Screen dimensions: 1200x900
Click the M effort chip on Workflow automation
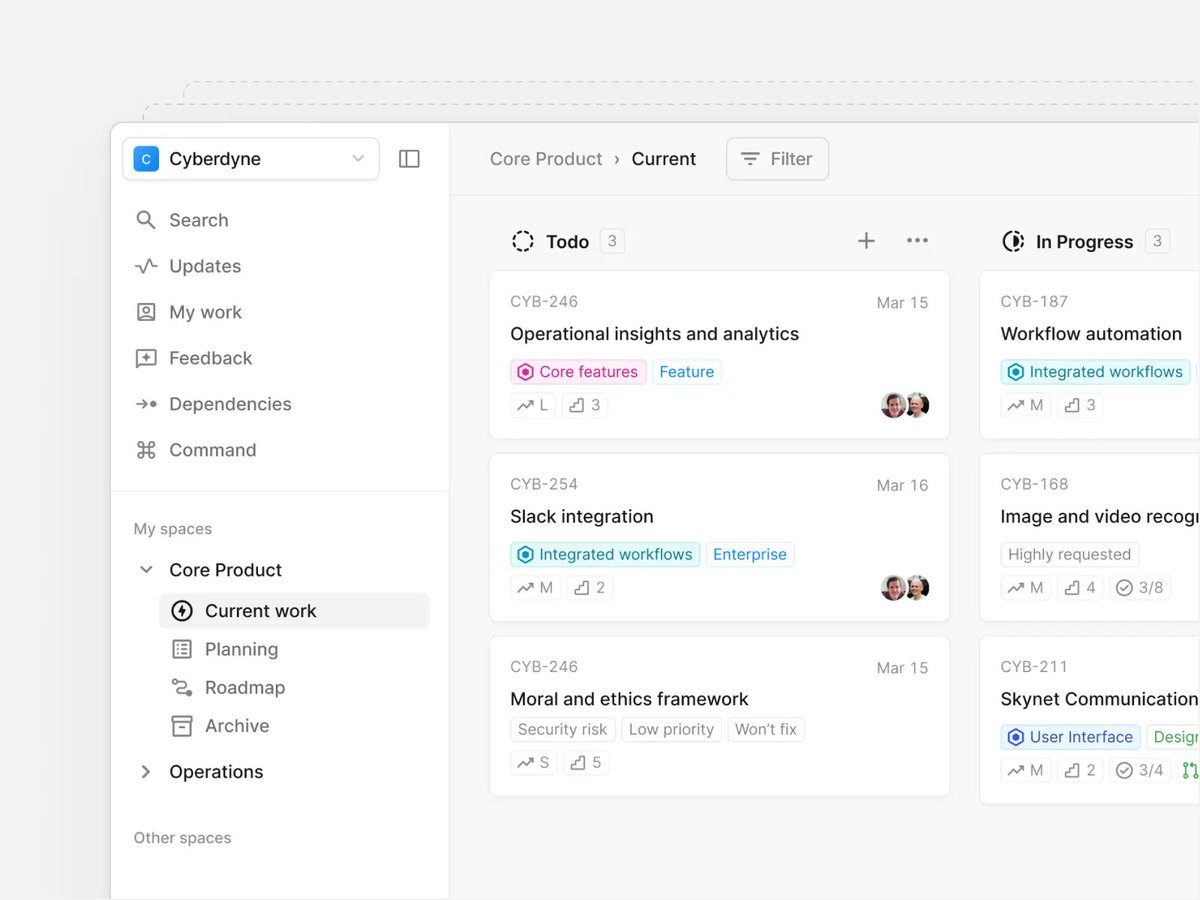(x=1026, y=405)
